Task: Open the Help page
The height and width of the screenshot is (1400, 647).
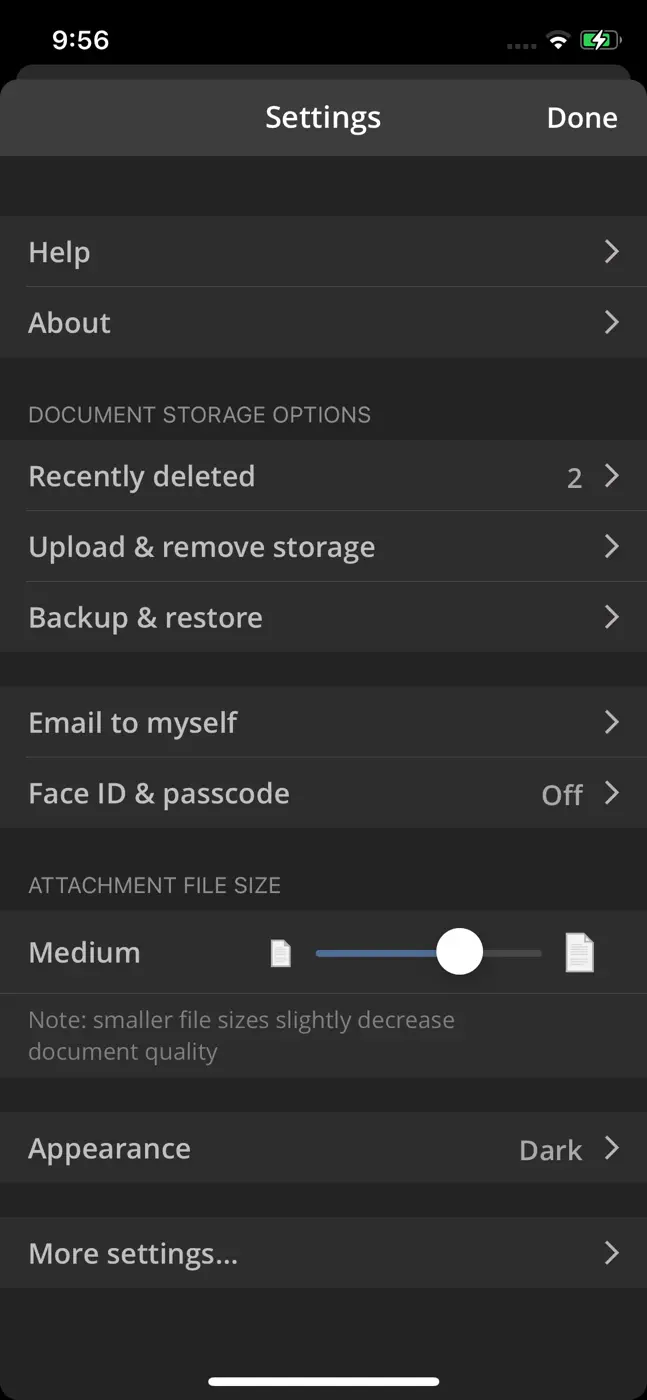Action: point(323,252)
